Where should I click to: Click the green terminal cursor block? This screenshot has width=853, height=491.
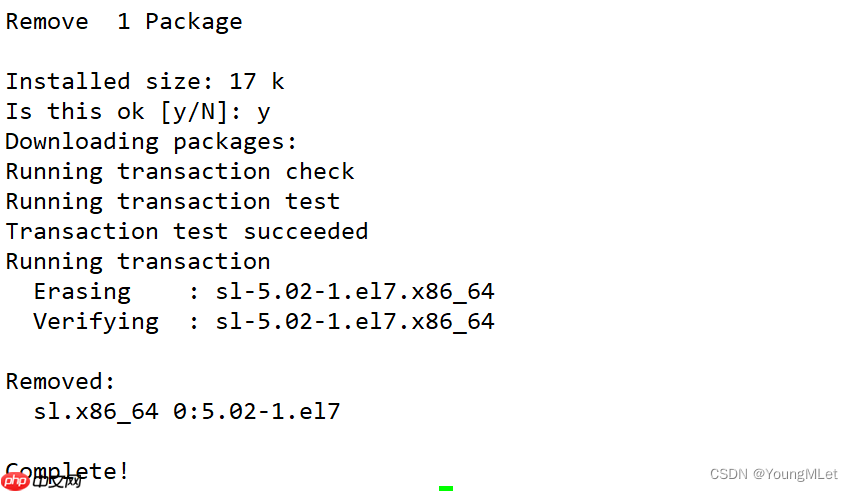[x=446, y=488]
